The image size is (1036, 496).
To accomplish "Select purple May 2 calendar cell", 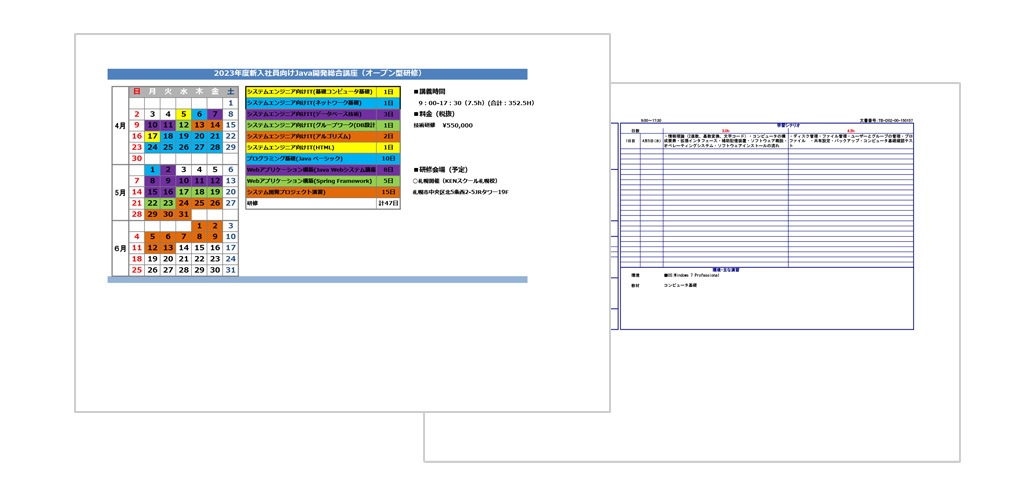I will (x=168, y=170).
